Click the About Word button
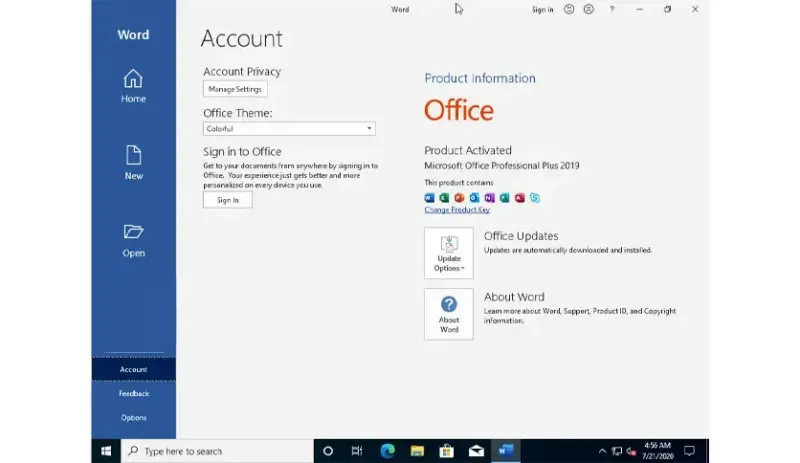The width and height of the screenshot is (800, 463). tap(449, 314)
